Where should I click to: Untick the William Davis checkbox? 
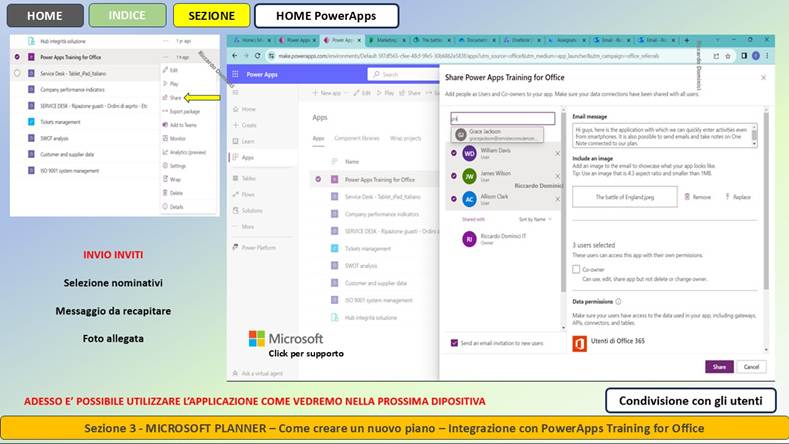point(454,153)
